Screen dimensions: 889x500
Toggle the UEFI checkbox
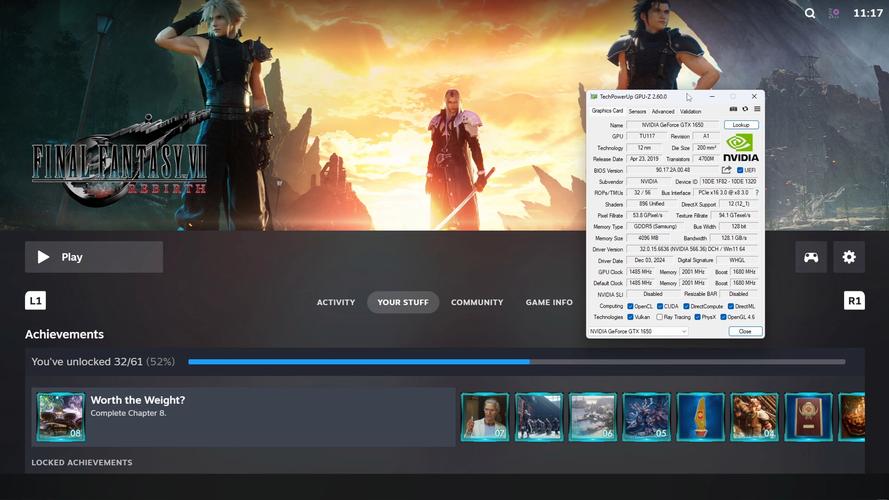(740, 170)
